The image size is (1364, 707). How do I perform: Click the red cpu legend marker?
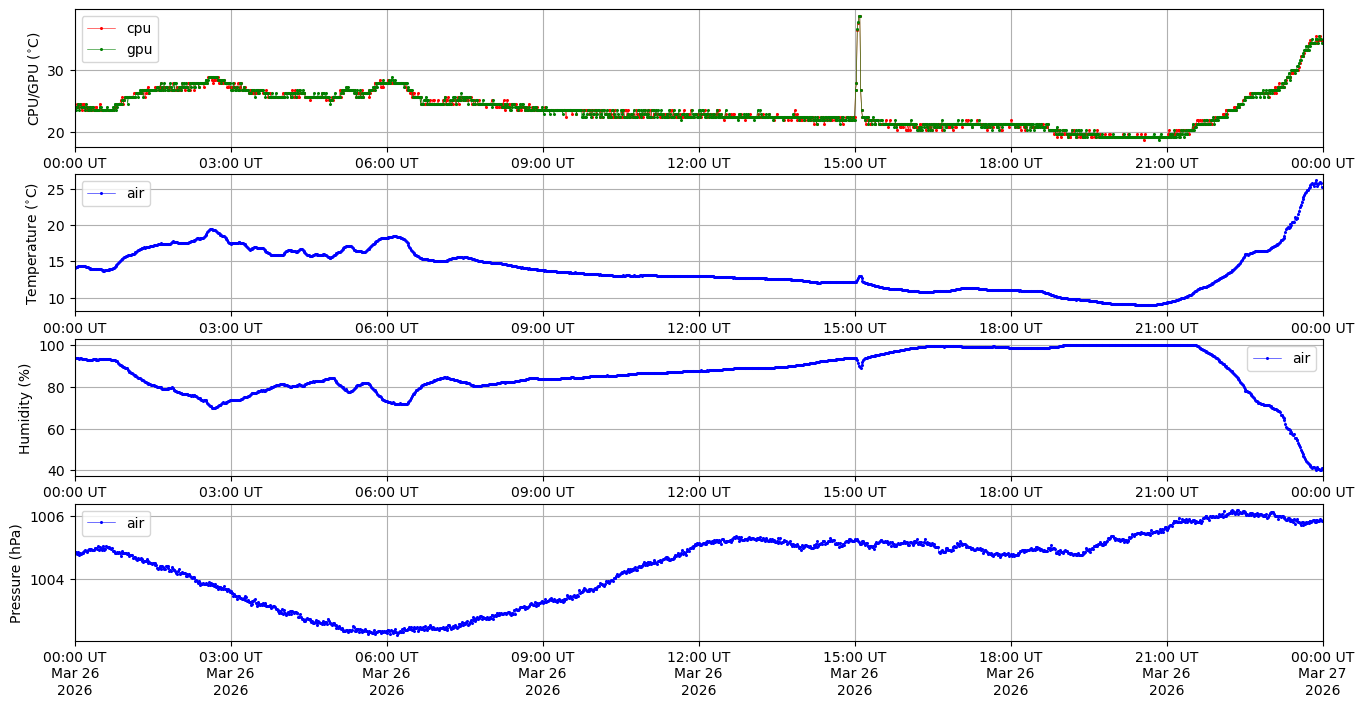coord(101,29)
